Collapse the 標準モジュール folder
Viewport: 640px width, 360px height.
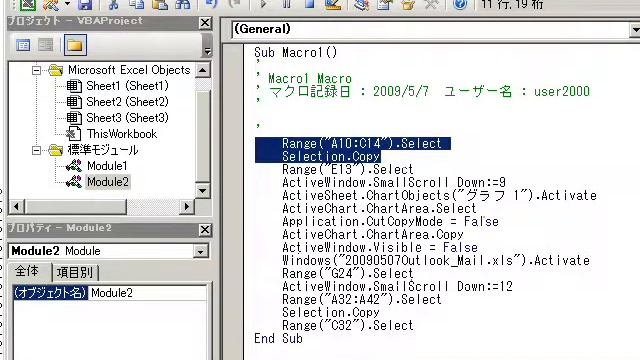click(x=36, y=151)
